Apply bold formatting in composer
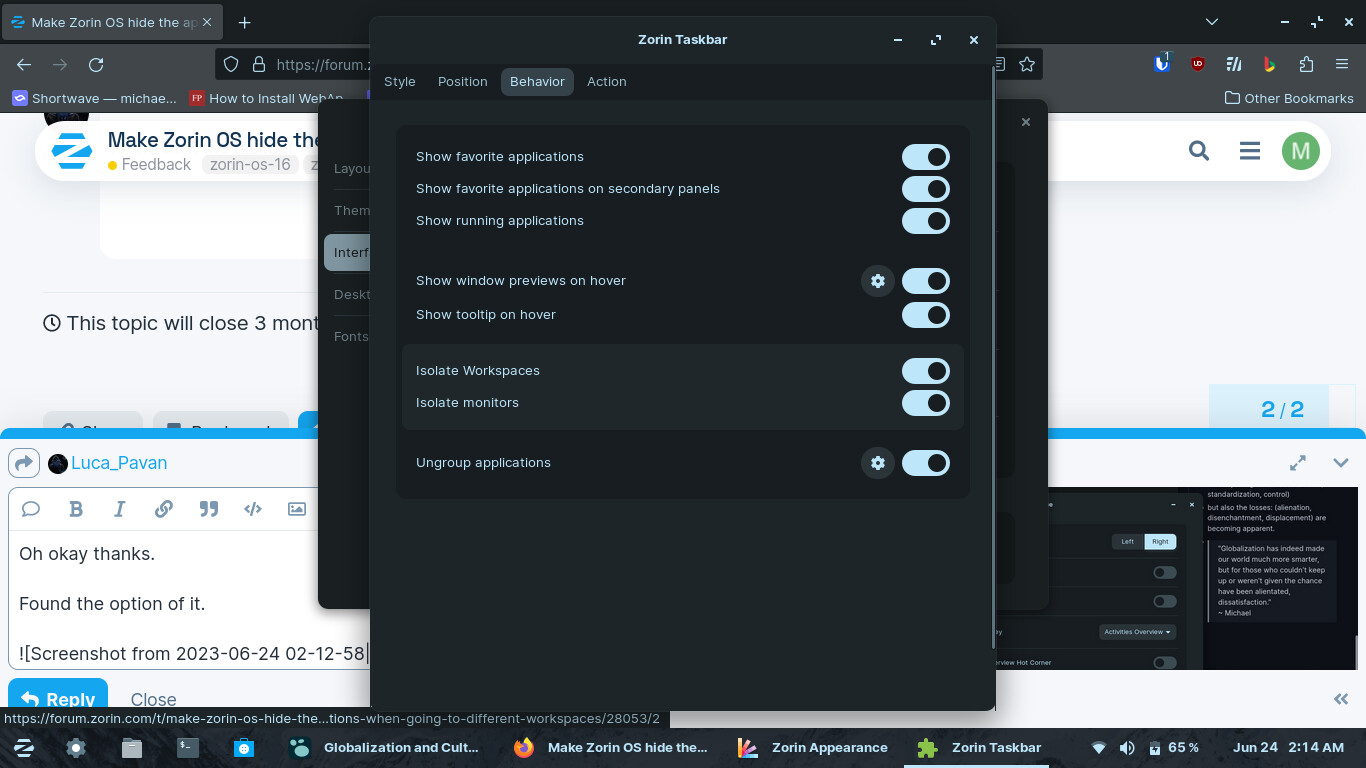Viewport: 1366px width, 768px height. [76, 509]
